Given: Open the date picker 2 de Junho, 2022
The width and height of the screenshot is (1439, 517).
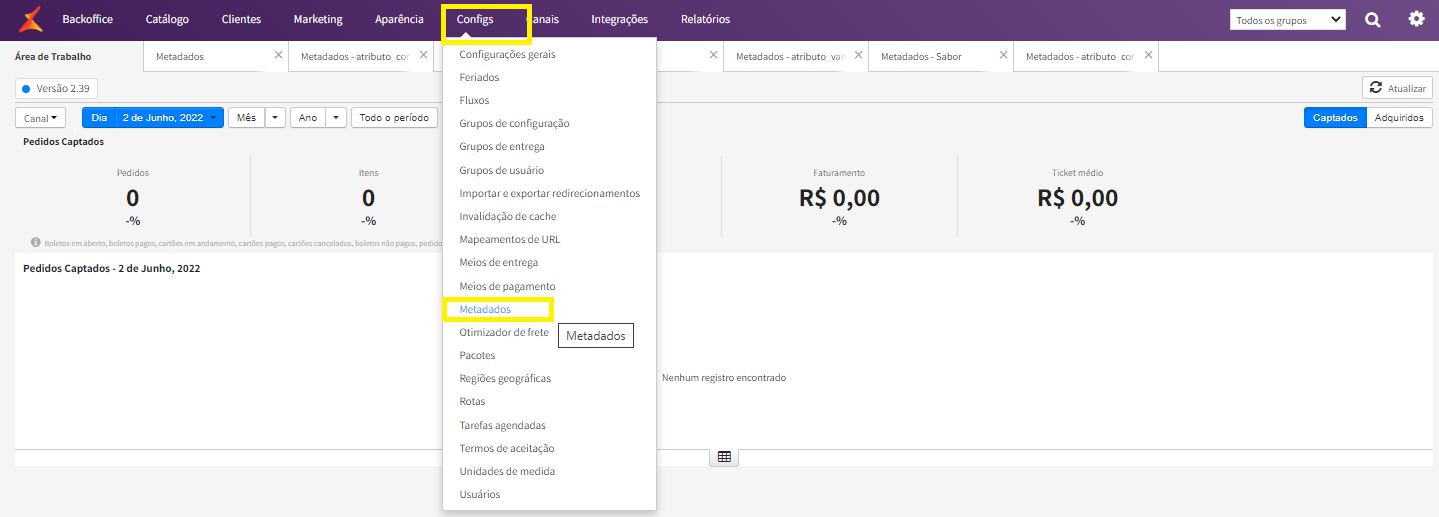Looking at the screenshot, I should (169, 118).
